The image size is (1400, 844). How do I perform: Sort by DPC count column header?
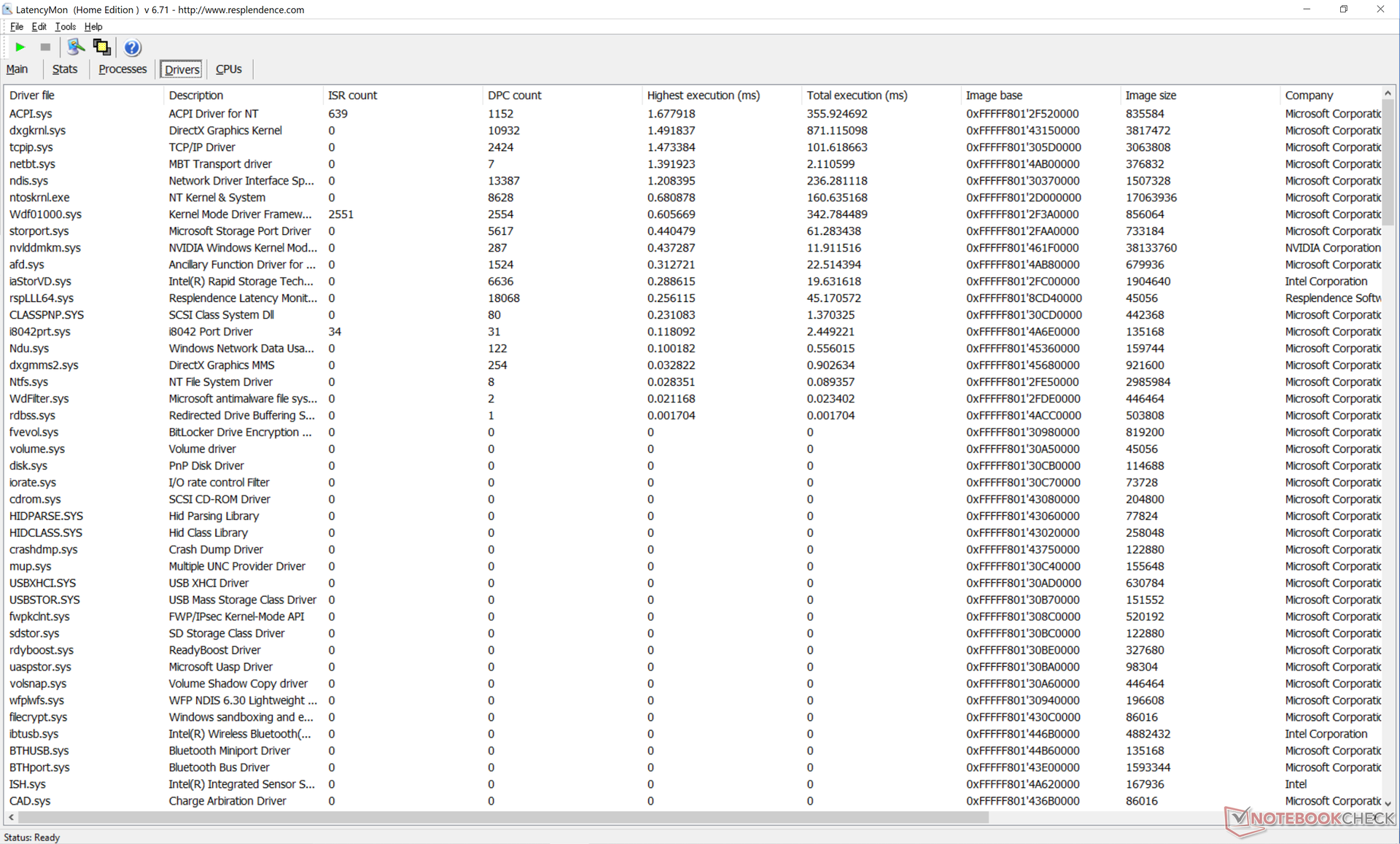click(515, 96)
